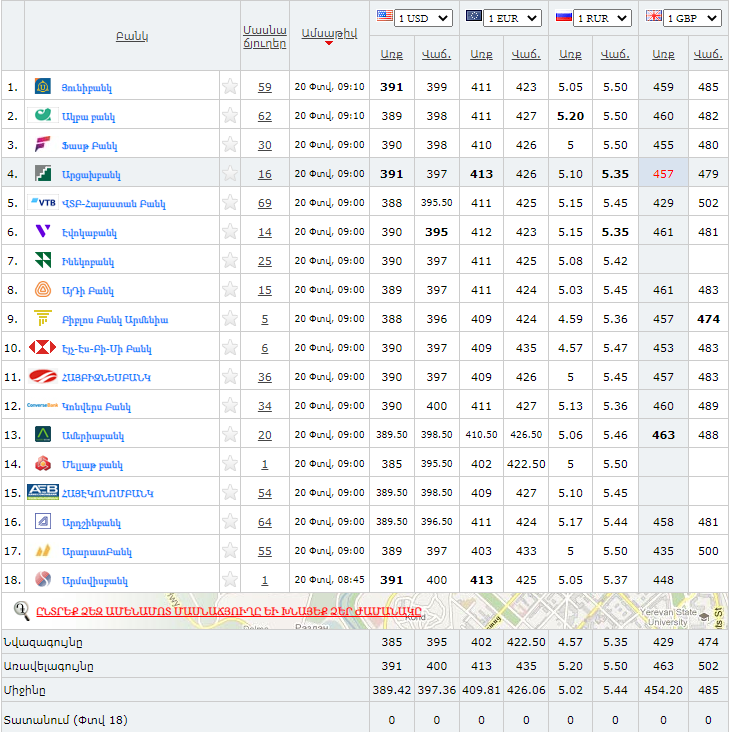The width and height of the screenshot is (729, 732).
Task: Sort by EUR buy column header
Action: pos(481,55)
